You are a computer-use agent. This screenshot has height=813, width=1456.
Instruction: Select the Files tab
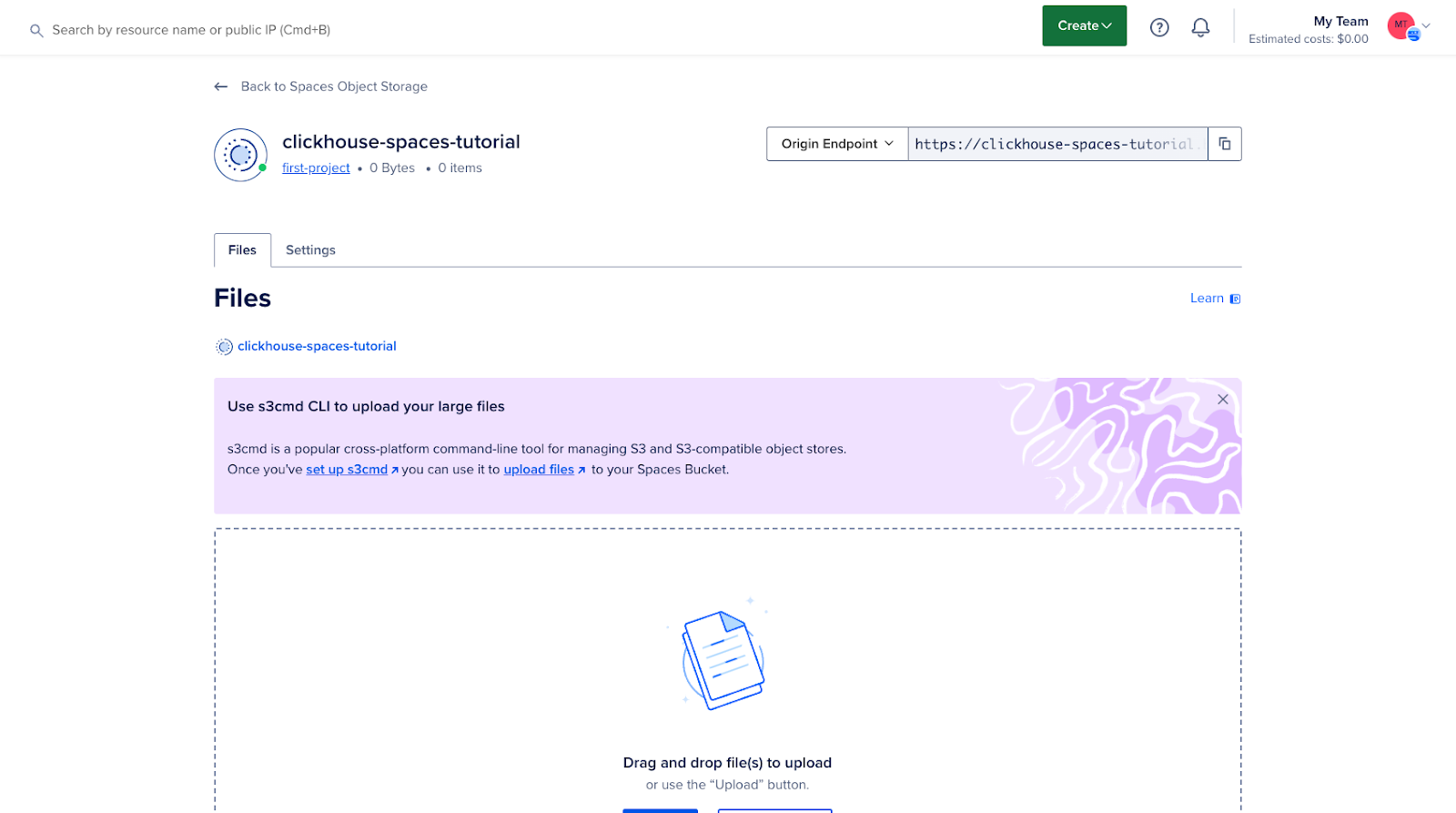(x=242, y=250)
